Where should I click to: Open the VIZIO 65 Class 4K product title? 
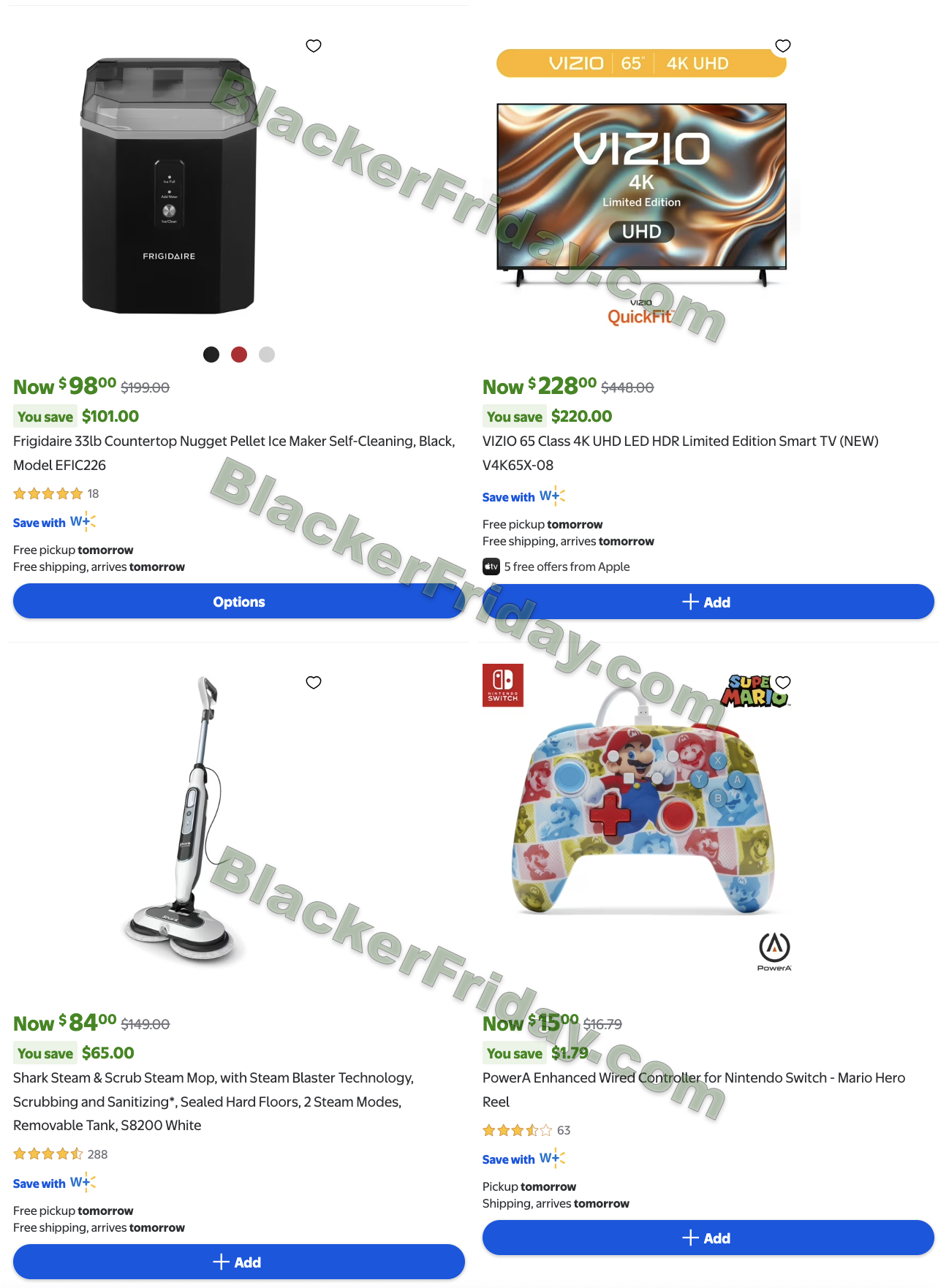(681, 453)
